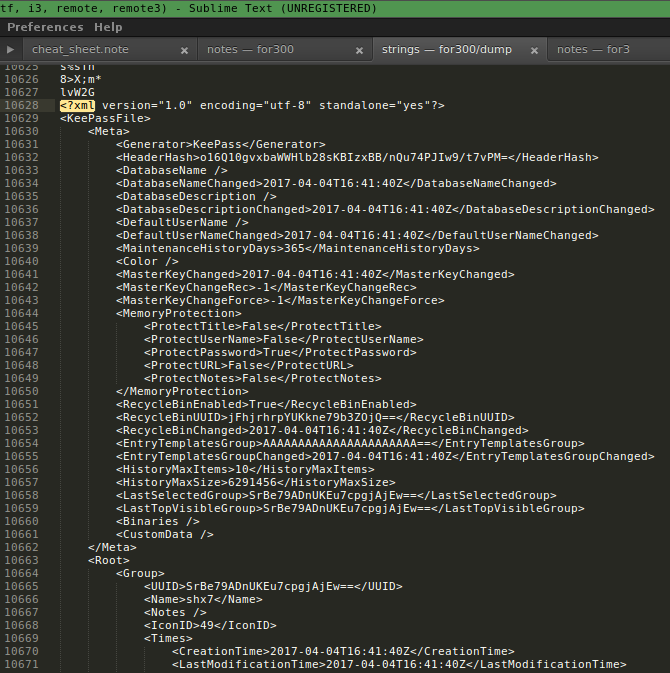670x673 pixels.
Task: Click the Generator KeePass line
Action: 221,144
